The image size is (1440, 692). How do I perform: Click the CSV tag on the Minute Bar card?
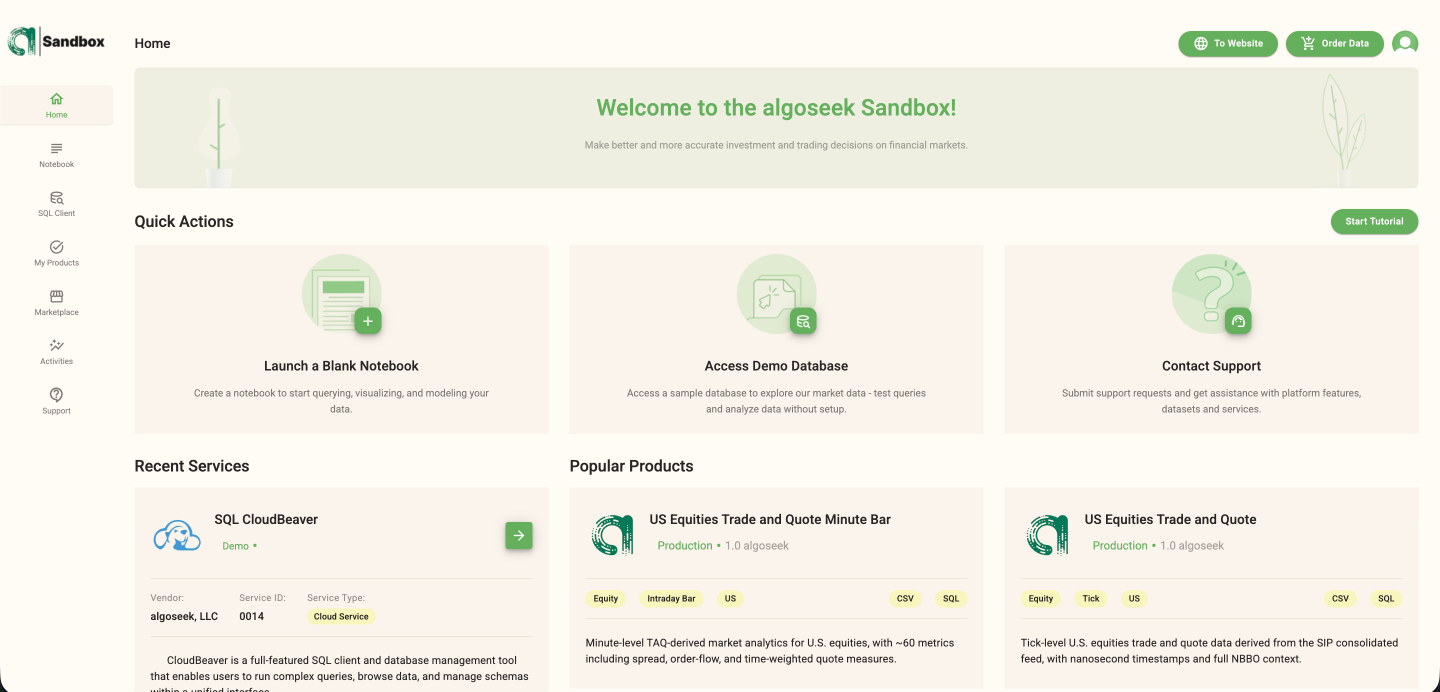click(905, 598)
